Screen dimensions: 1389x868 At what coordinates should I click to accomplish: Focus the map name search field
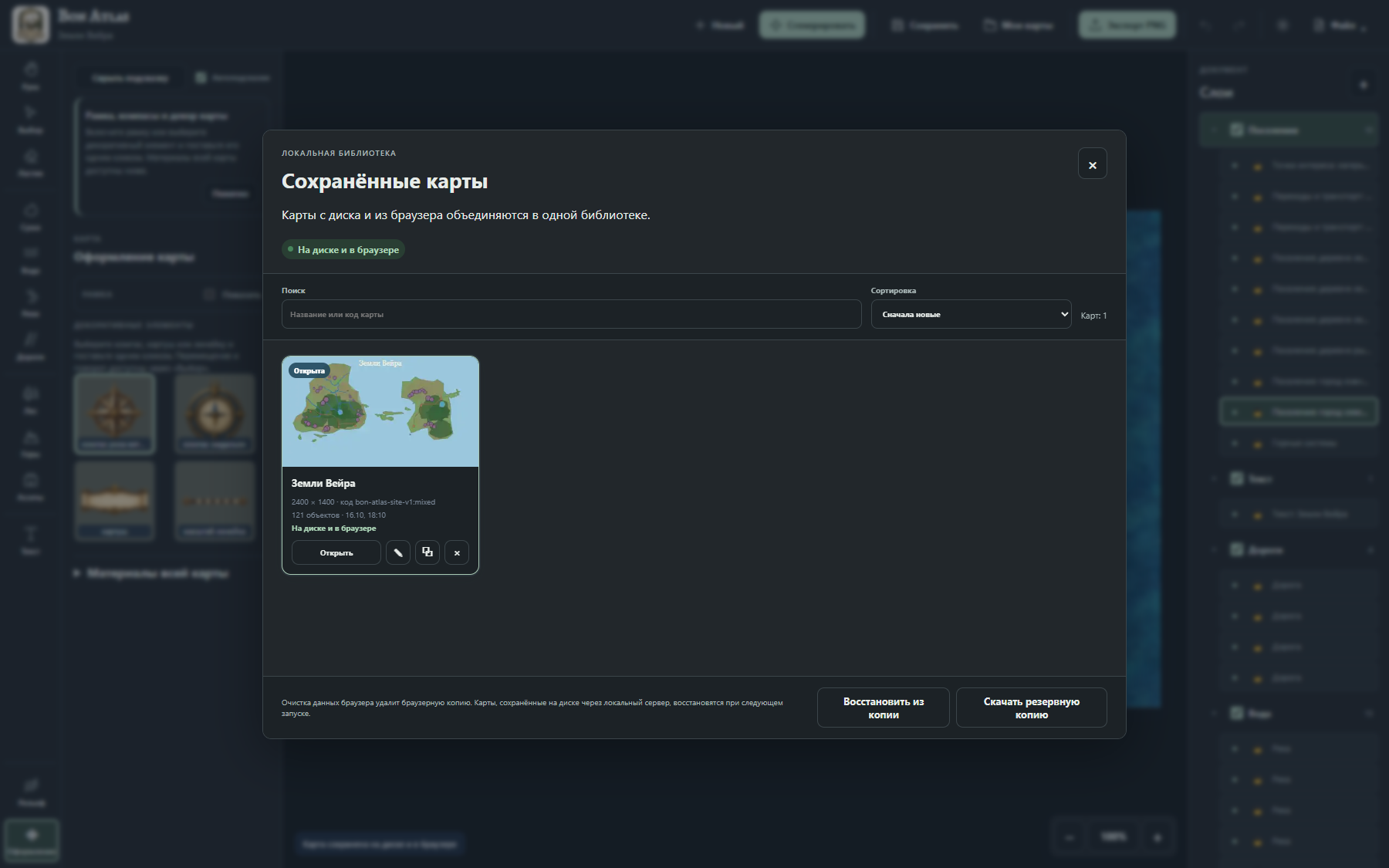click(571, 314)
